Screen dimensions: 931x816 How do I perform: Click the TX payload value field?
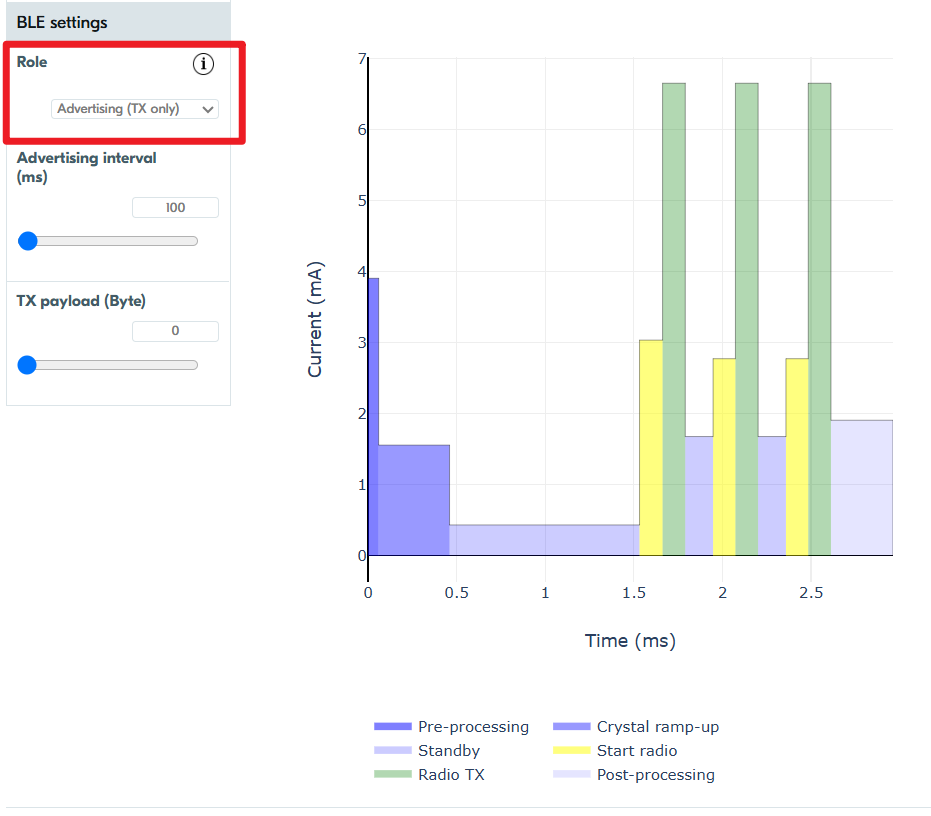point(175,331)
